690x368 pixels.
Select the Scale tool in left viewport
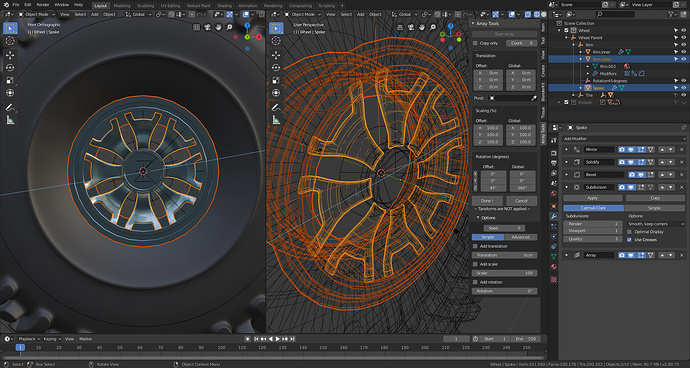point(10,80)
